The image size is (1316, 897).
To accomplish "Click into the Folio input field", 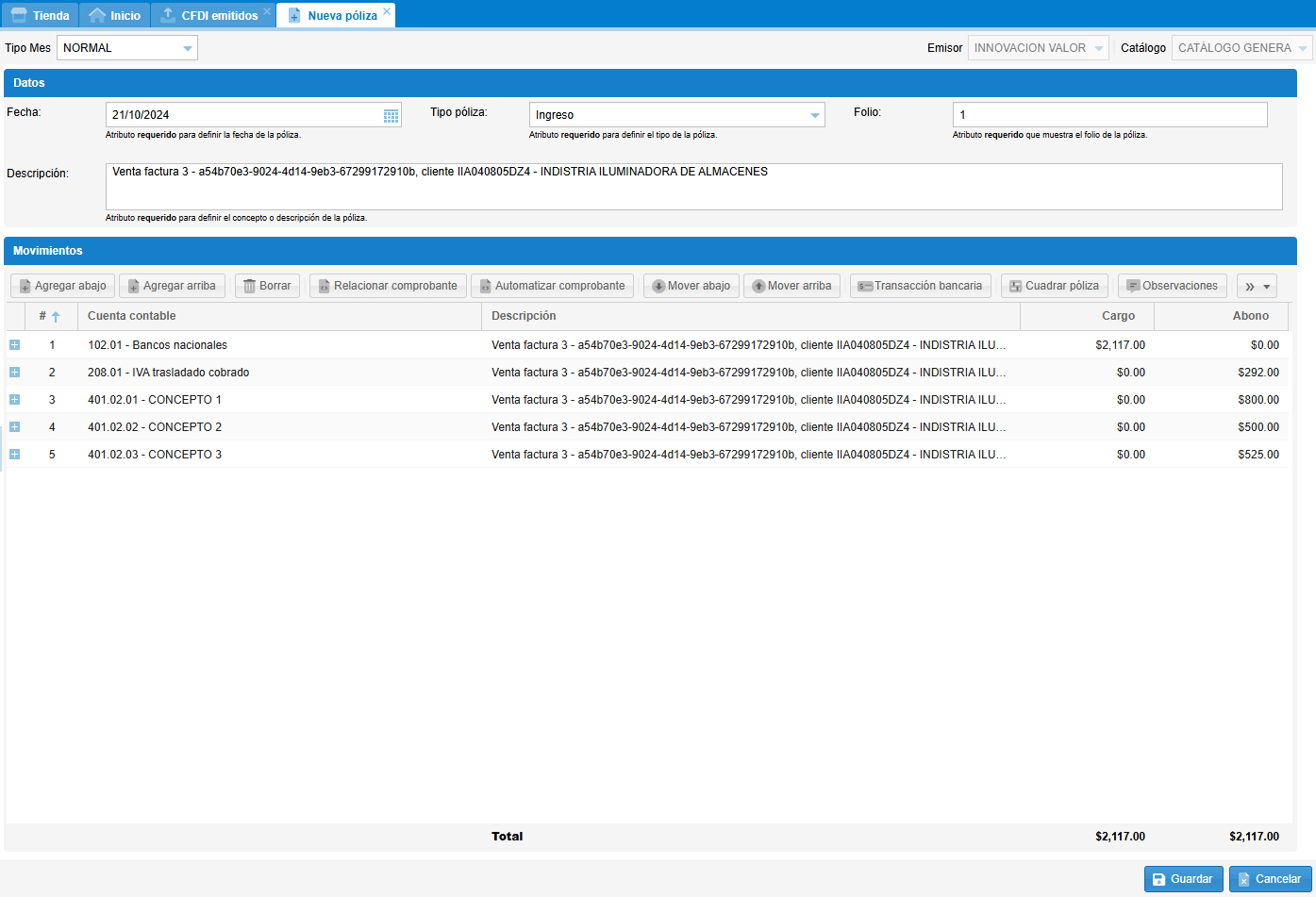I will (1109, 115).
